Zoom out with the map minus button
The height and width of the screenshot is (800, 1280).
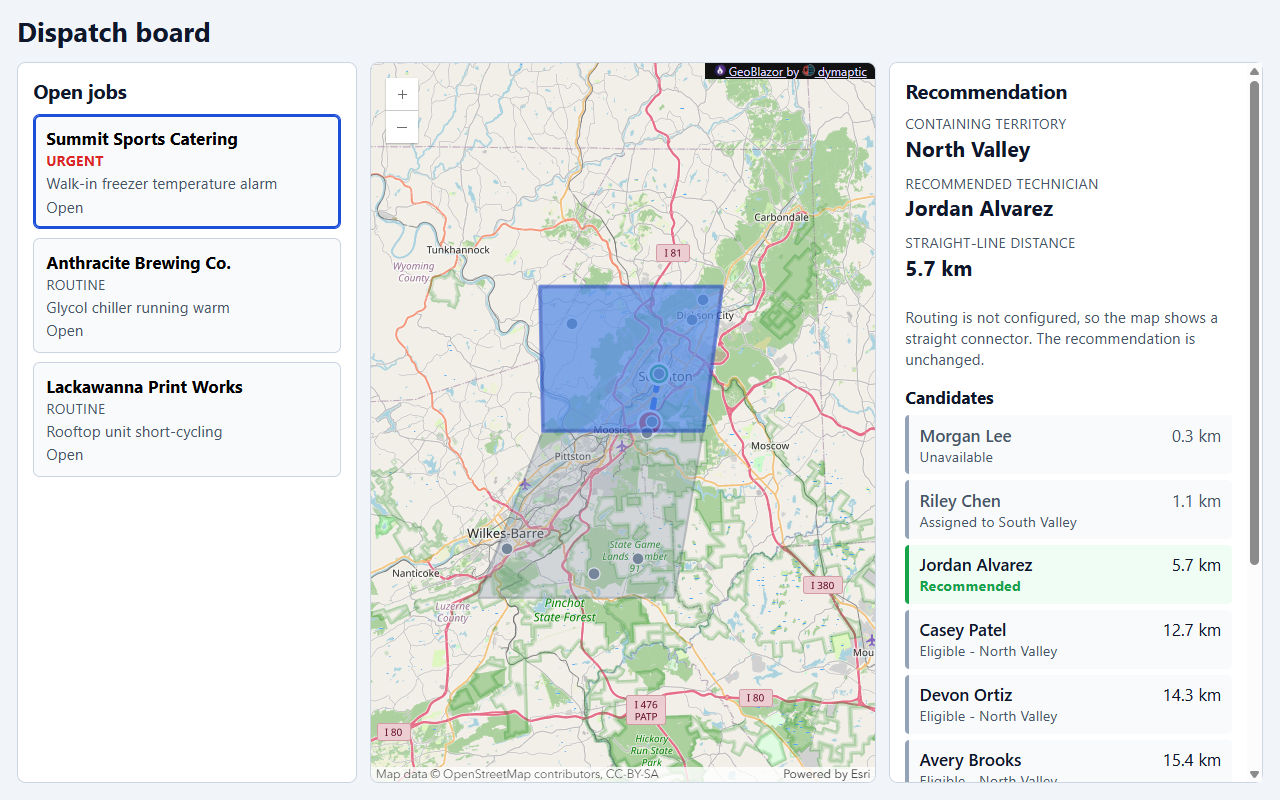point(402,127)
